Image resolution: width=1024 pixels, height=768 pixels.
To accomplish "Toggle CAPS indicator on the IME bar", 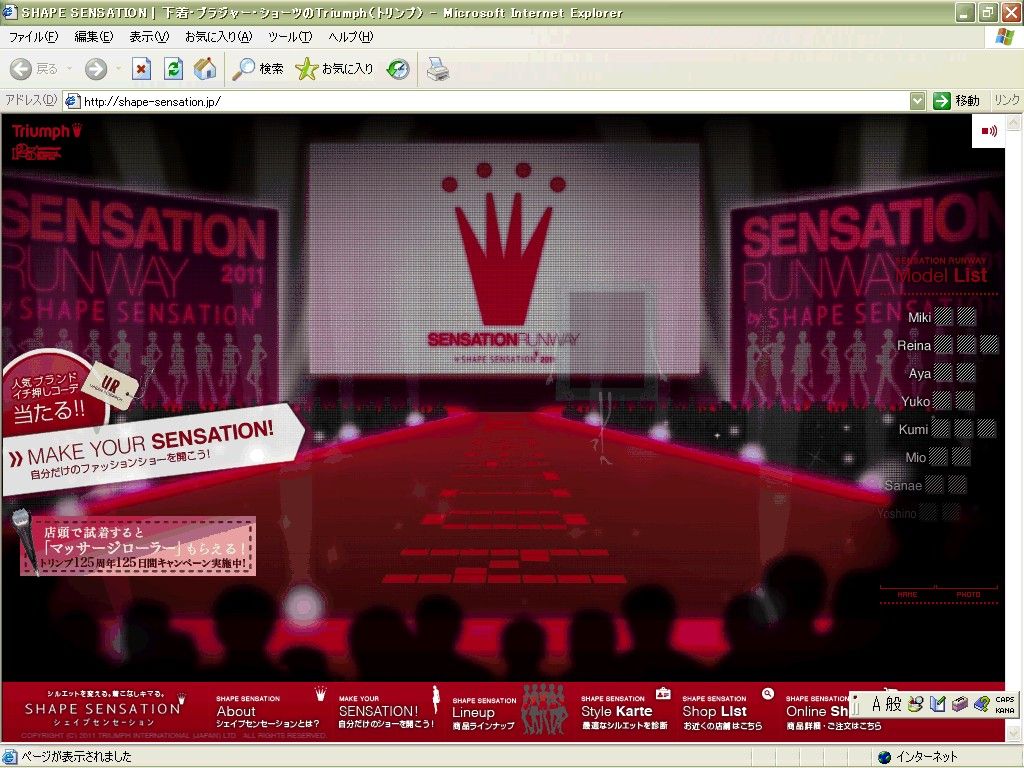I will 1004,699.
